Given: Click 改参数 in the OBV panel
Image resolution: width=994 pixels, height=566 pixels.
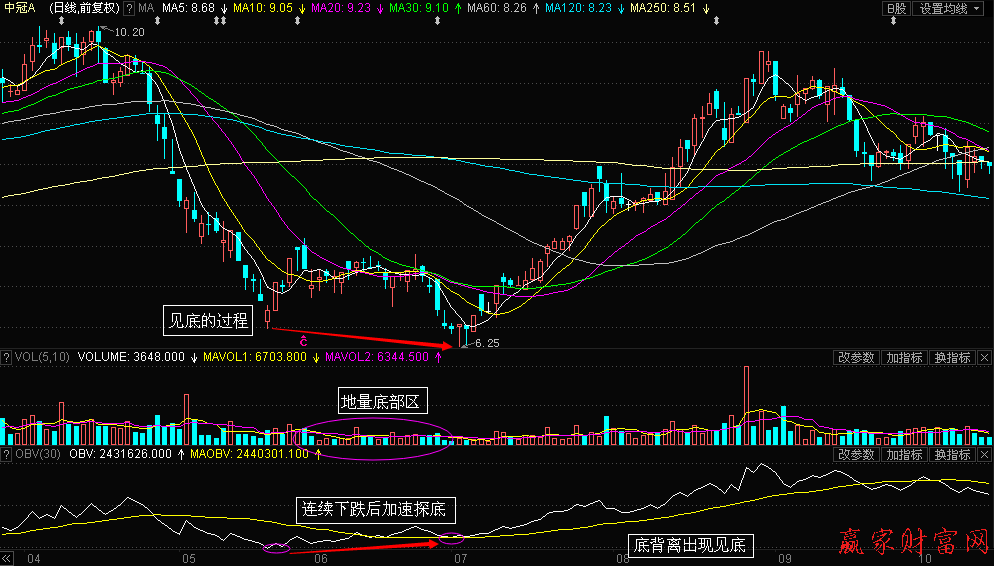Looking at the screenshot, I should pos(856,456).
